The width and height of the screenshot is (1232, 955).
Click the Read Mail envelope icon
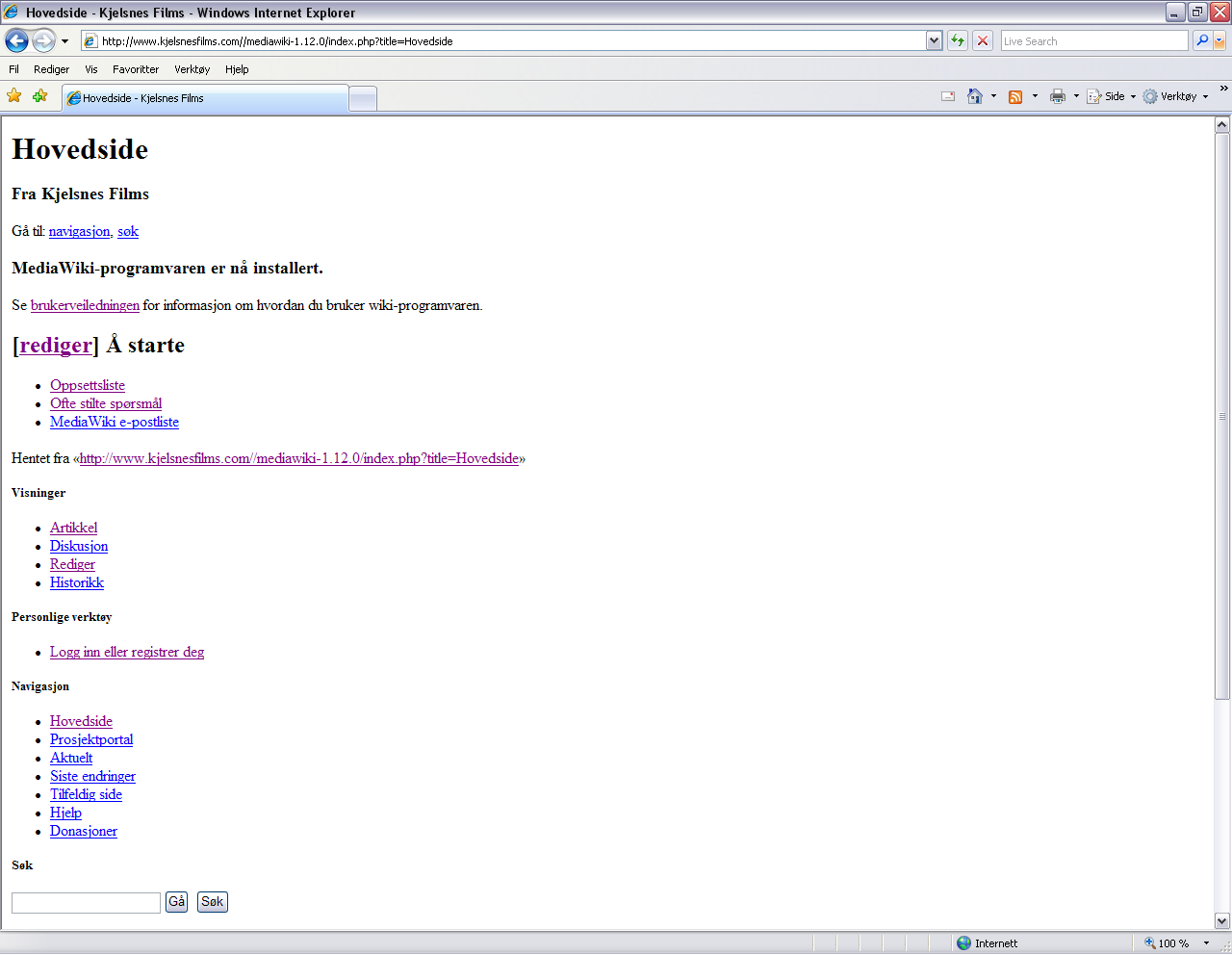(948, 96)
